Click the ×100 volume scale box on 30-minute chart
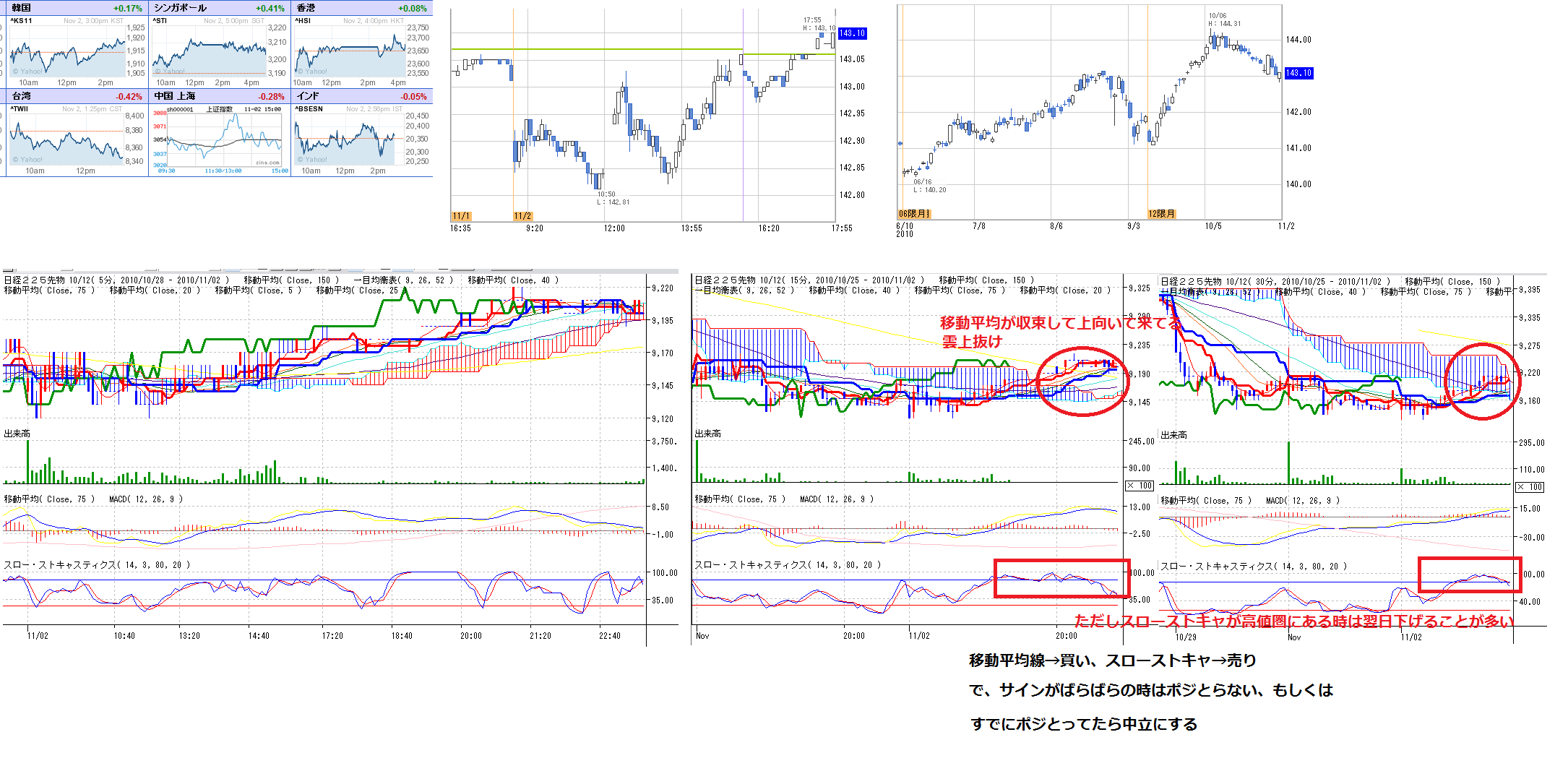 (1530, 487)
